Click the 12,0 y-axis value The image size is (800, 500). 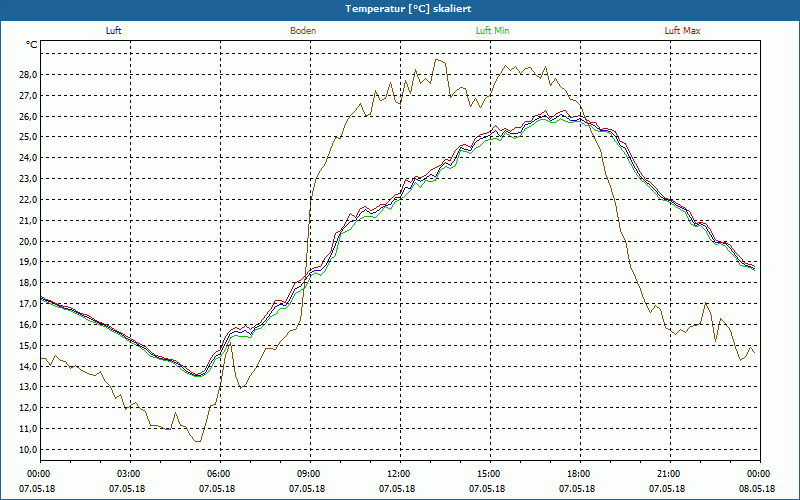pyautogui.click(x=29, y=408)
